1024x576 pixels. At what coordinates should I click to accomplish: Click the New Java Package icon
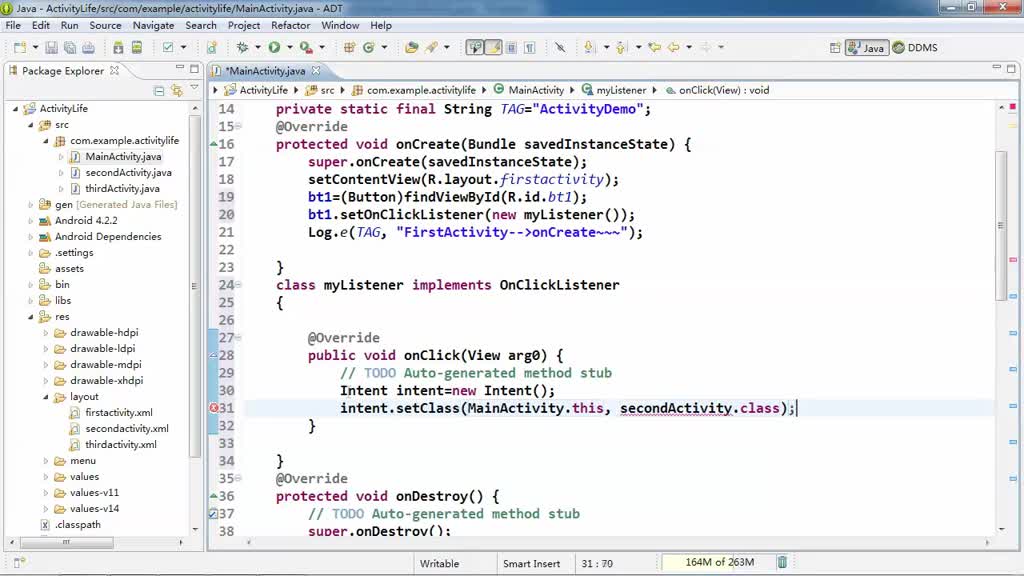[349, 48]
